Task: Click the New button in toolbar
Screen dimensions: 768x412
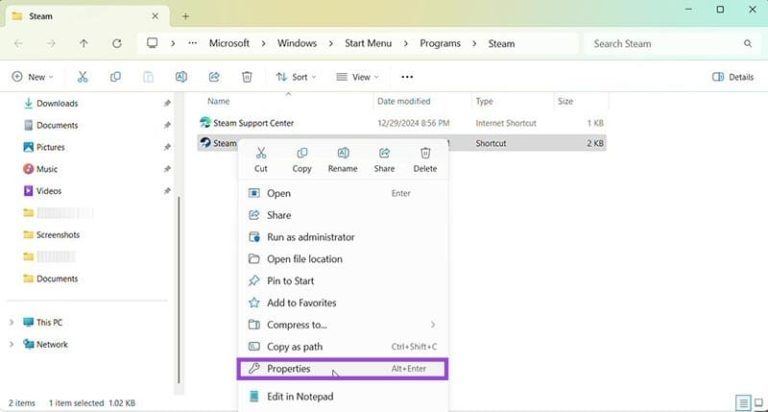Action: point(32,77)
